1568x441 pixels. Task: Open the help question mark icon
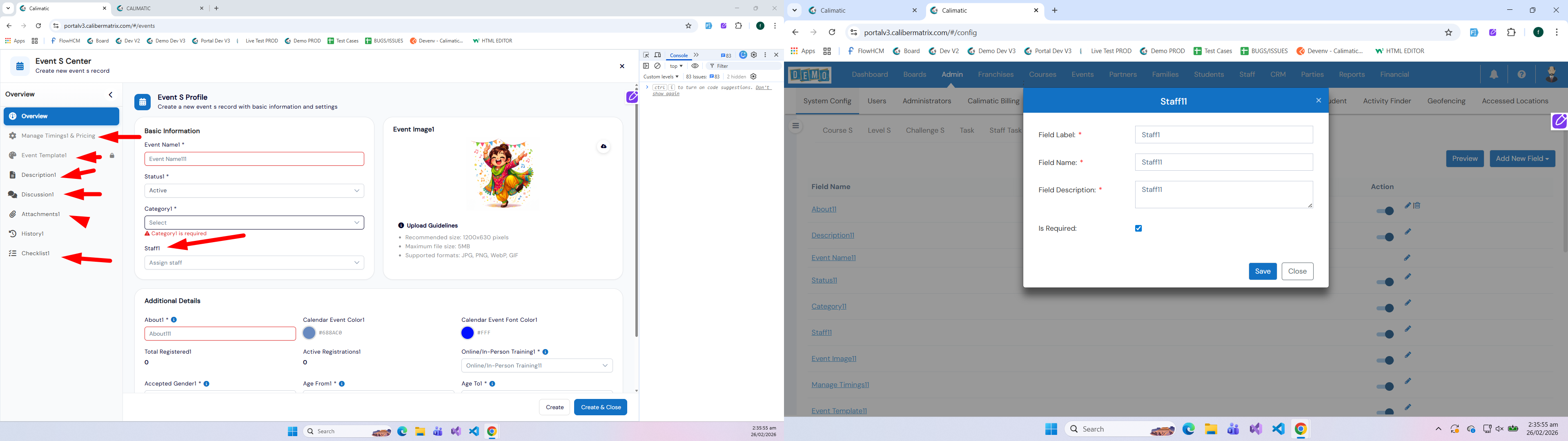click(x=1521, y=74)
